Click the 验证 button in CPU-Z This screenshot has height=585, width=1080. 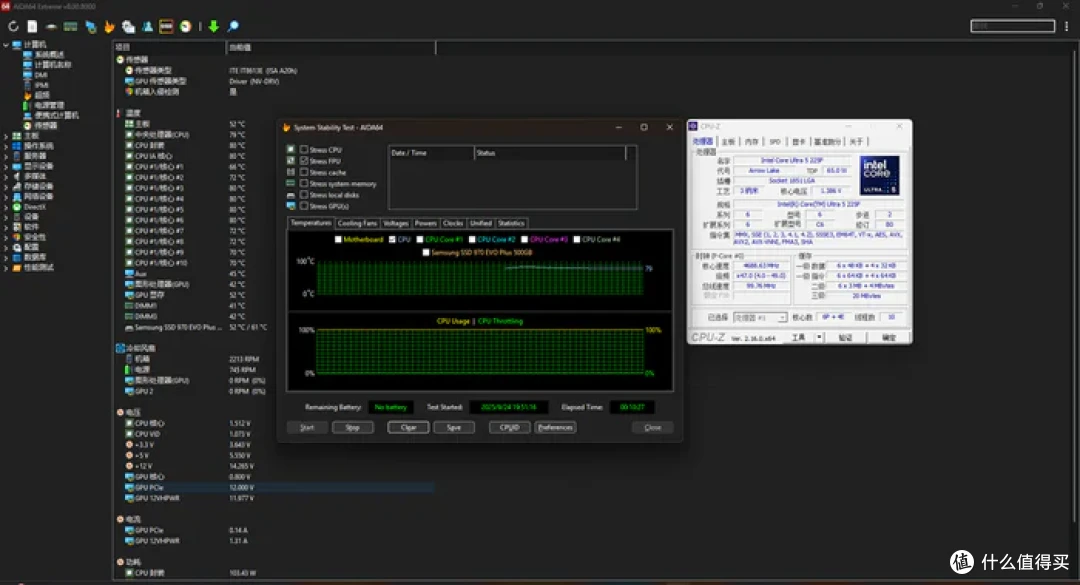tap(845, 338)
